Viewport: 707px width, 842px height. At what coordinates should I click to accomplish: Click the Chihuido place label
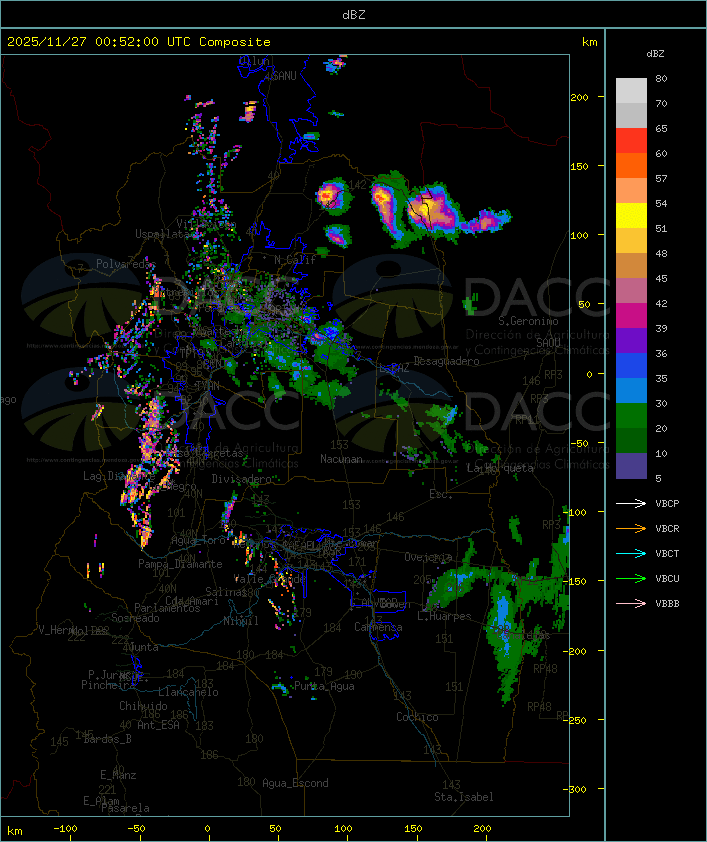tap(143, 706)
